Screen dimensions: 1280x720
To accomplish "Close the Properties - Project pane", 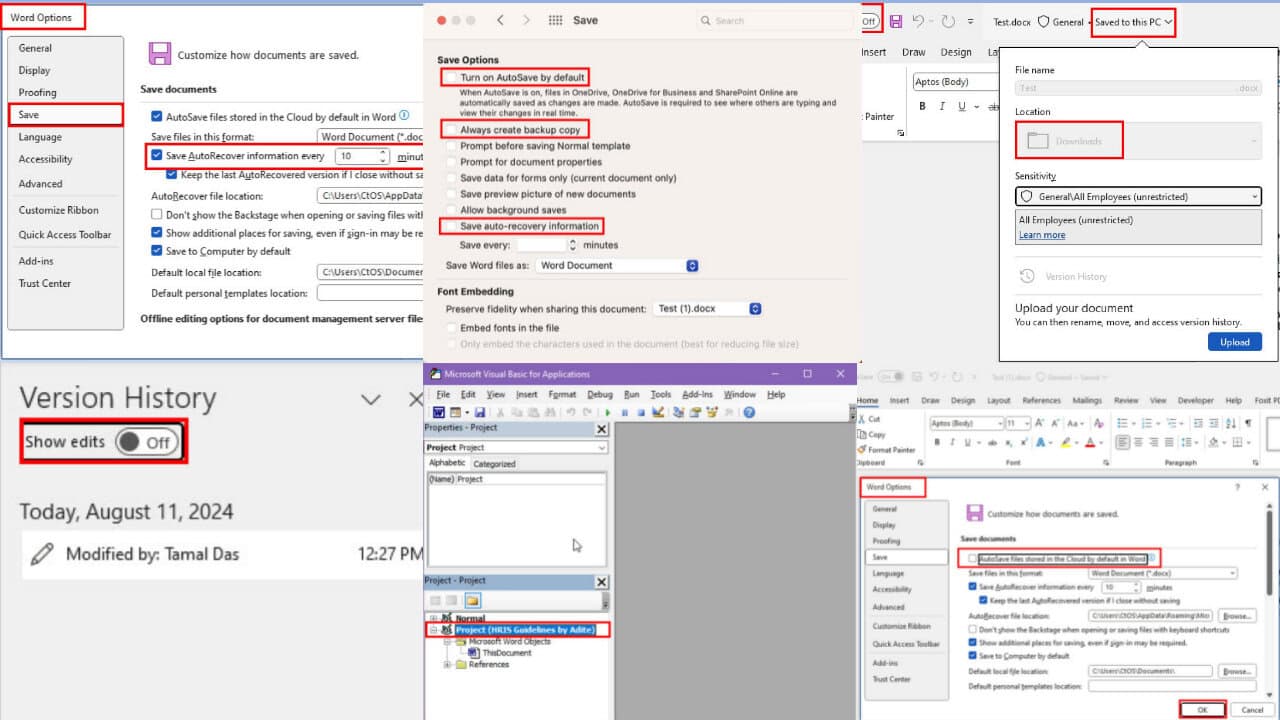I will pos(601,429).
